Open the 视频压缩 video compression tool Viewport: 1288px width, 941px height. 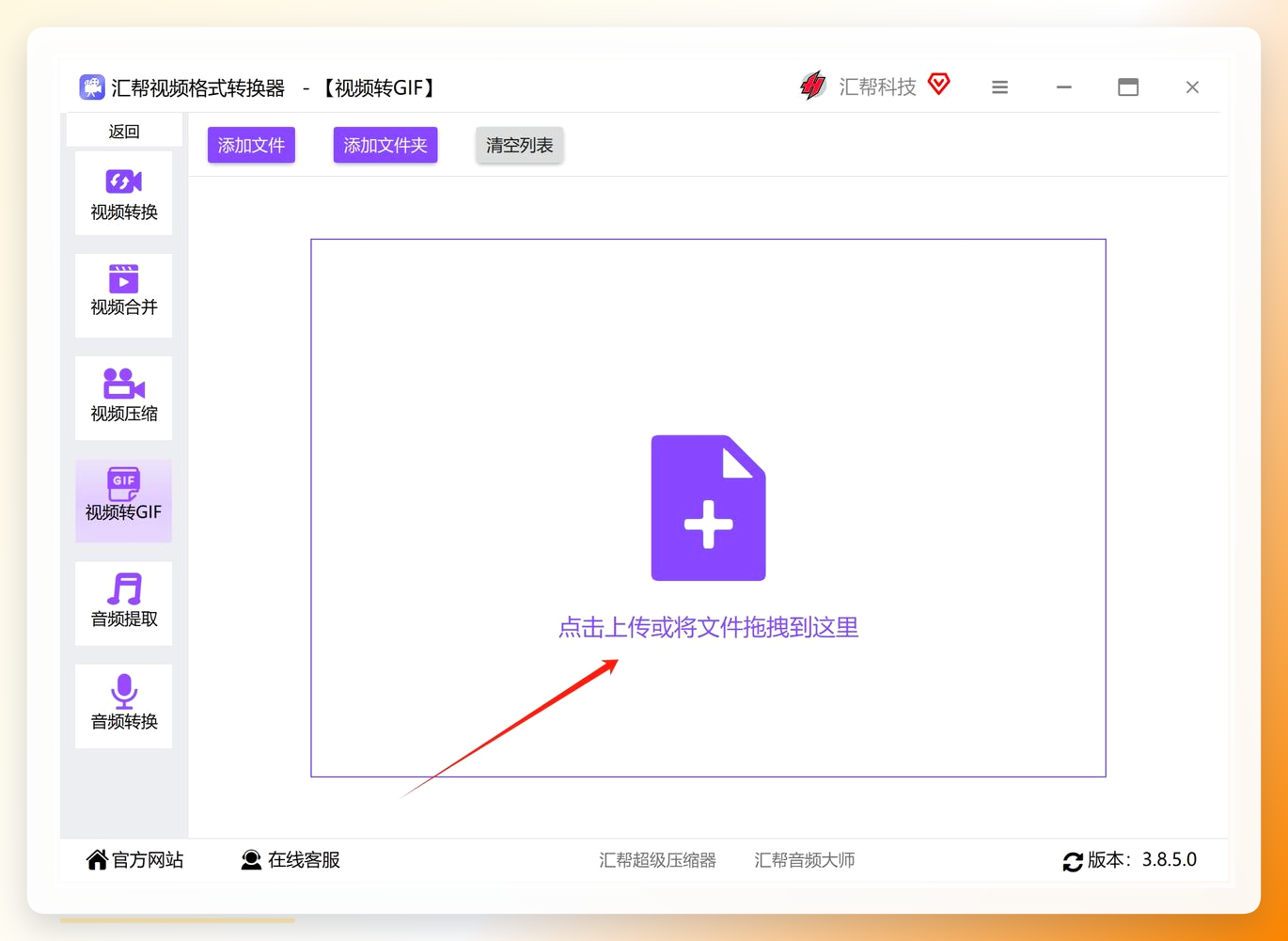[x=123, y=398]
